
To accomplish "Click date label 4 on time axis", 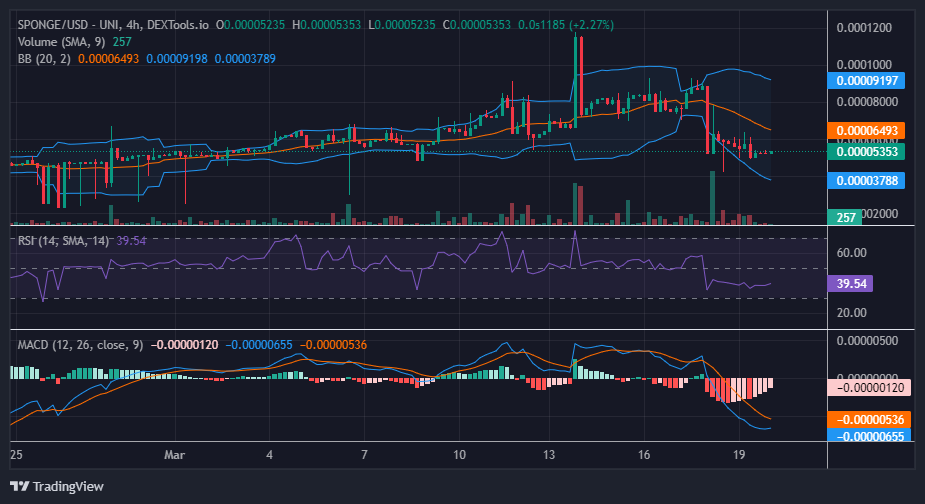I will [270, 455].
